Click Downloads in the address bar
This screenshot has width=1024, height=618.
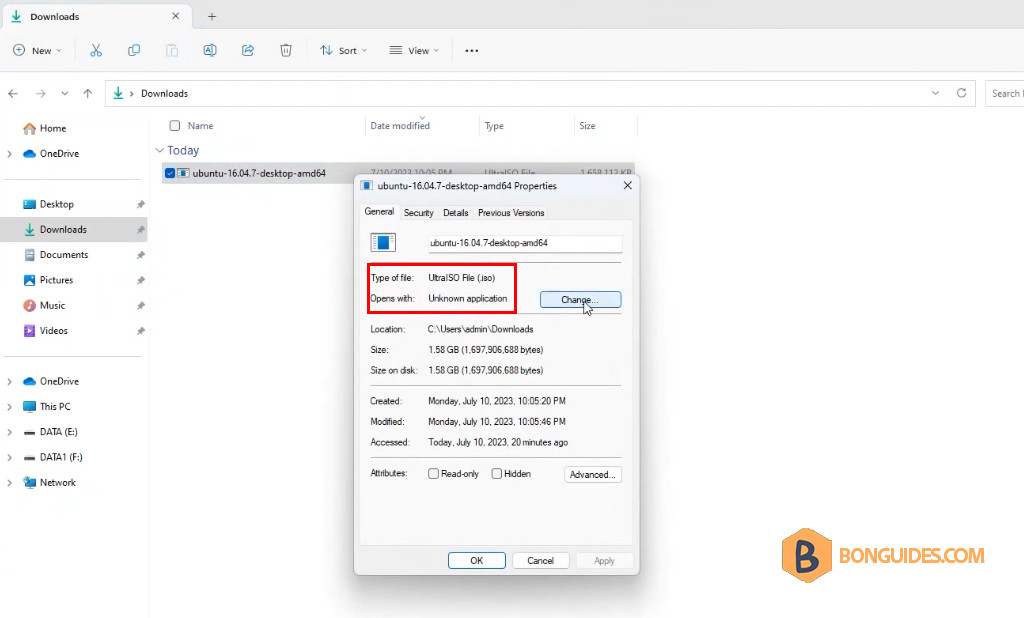pyautogui.click(x=165, y=93)
